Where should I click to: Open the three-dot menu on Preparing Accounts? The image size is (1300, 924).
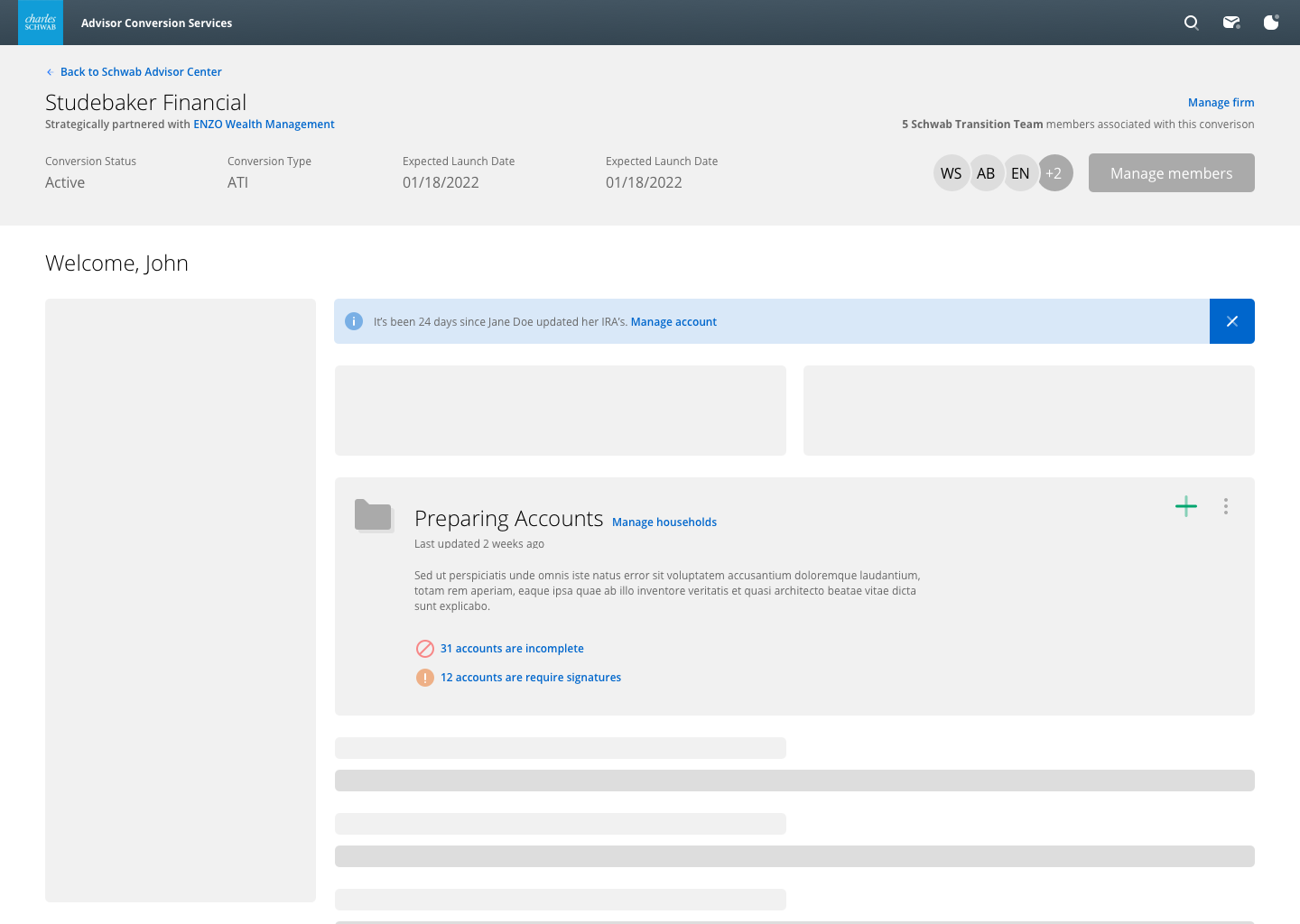click(1225, 506)
